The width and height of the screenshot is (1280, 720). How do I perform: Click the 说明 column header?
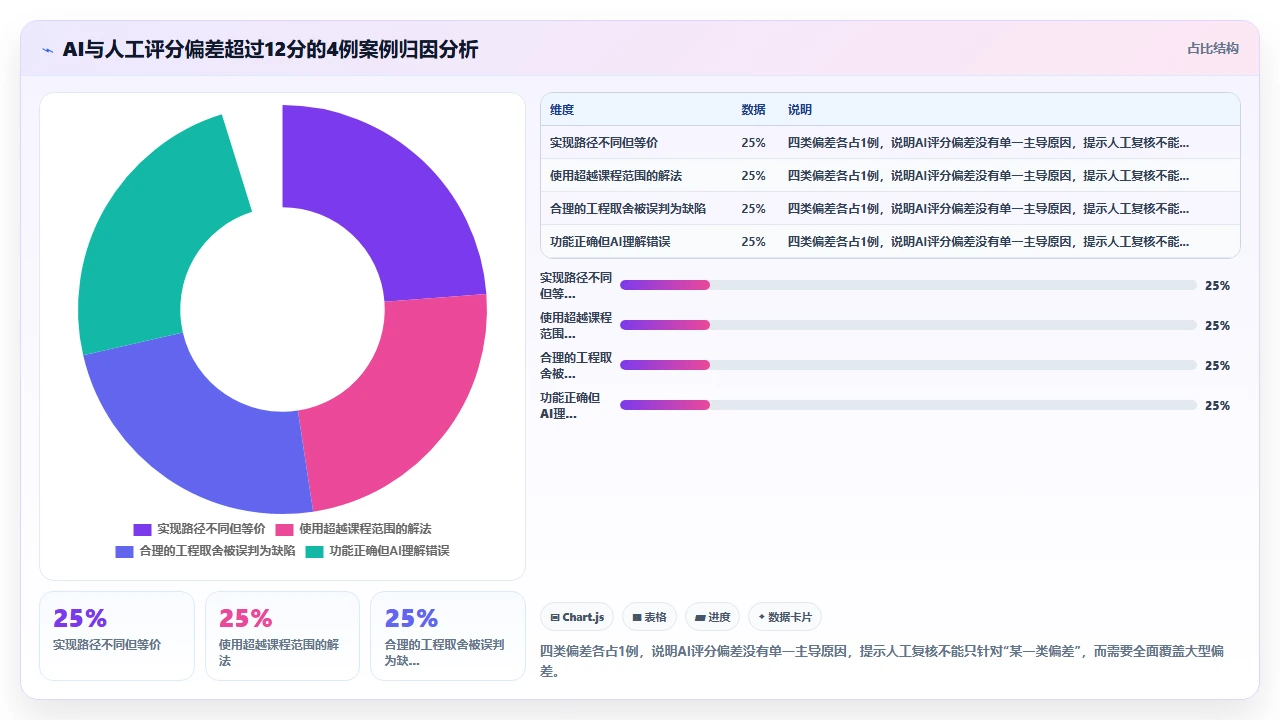(800, 110)
